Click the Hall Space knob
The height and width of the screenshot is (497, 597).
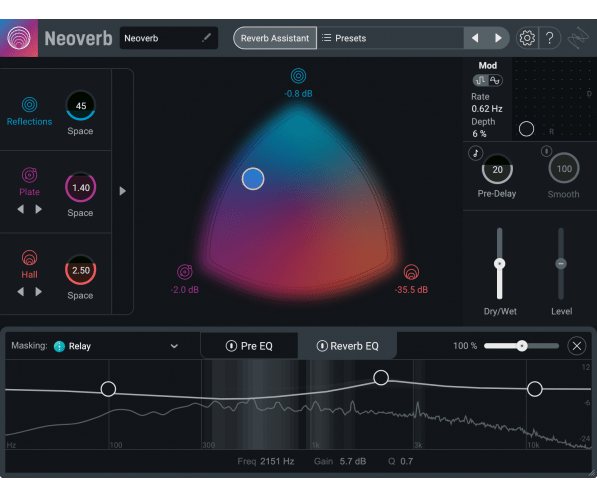click(x=81, y=270)
